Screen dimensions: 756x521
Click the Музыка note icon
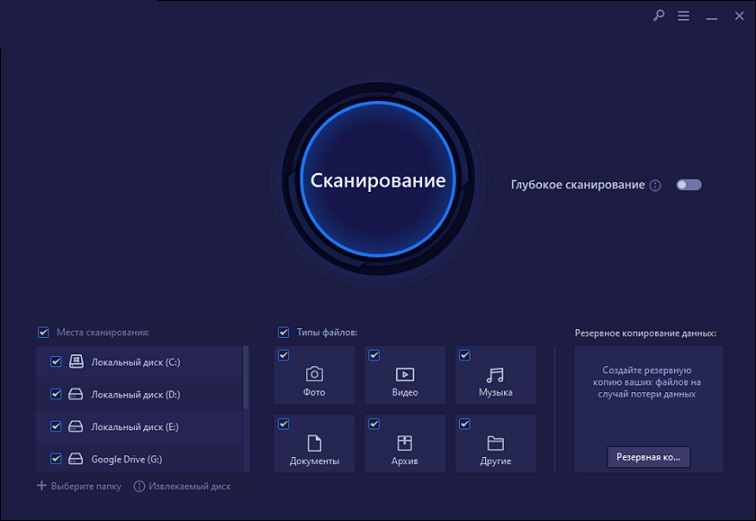click(495, 375)
